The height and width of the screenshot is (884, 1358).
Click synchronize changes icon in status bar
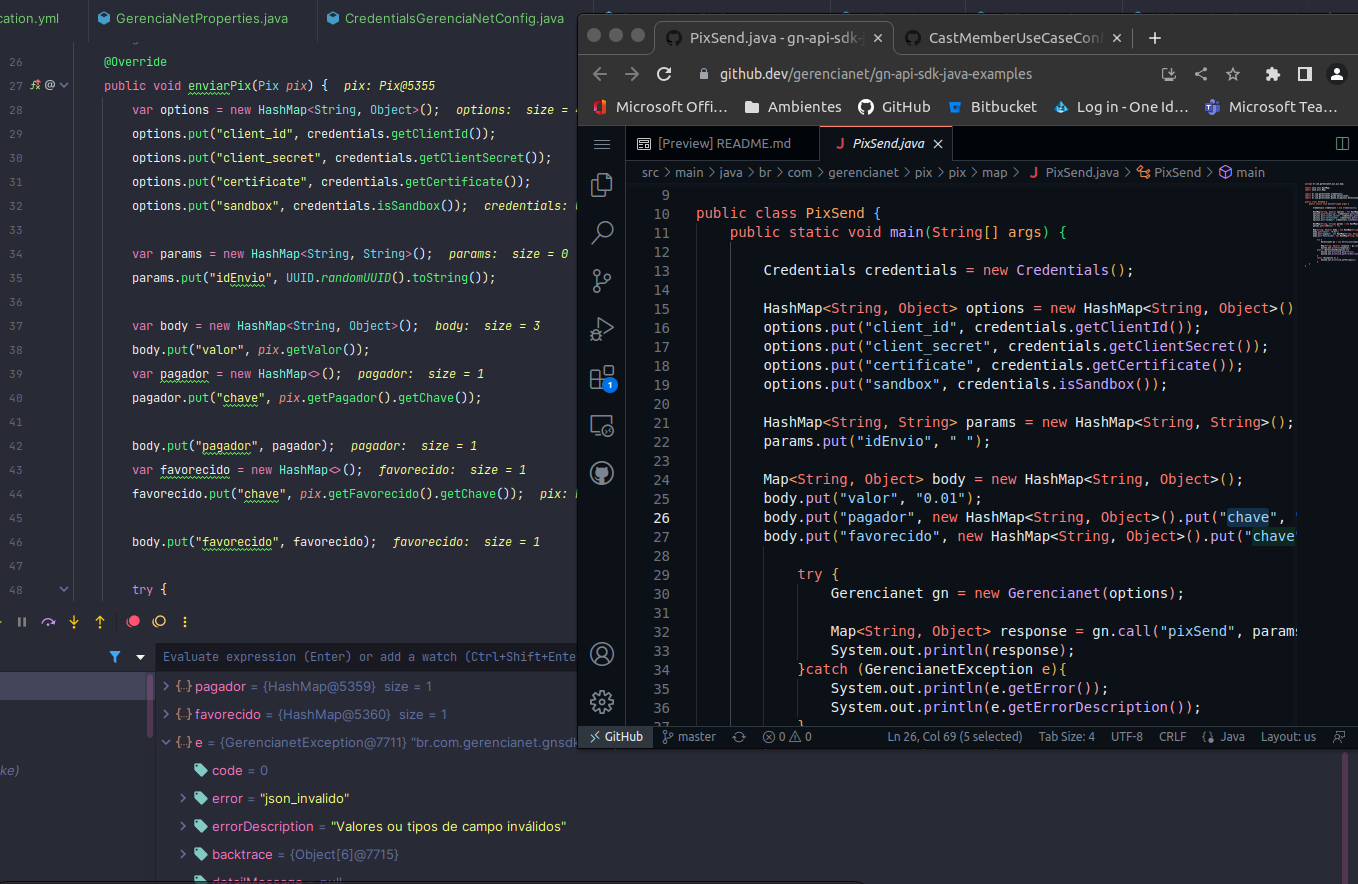pyautogui.click(x=739, y=737)
